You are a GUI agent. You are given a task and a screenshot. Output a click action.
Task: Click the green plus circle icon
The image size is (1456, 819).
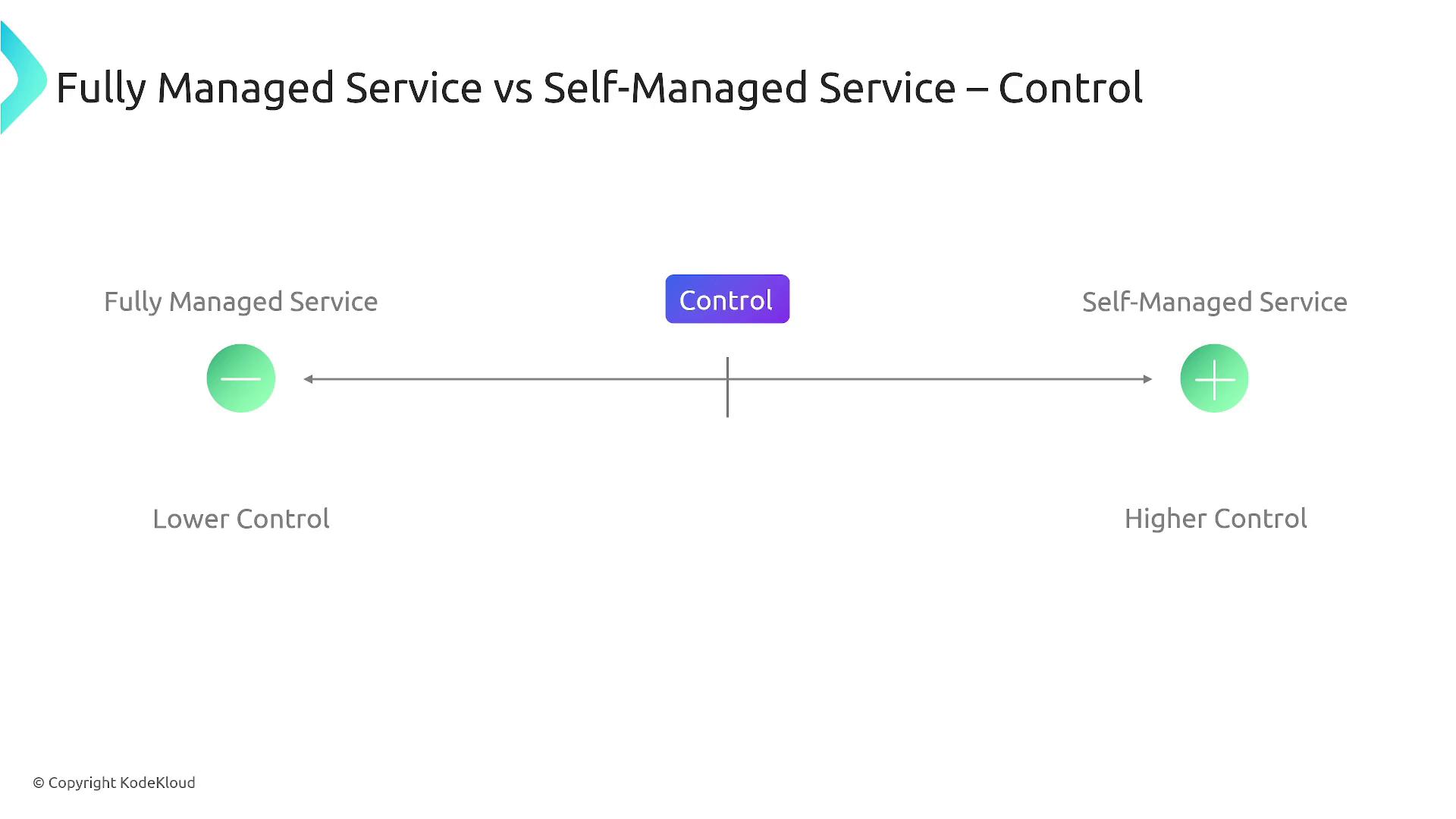1214,378
